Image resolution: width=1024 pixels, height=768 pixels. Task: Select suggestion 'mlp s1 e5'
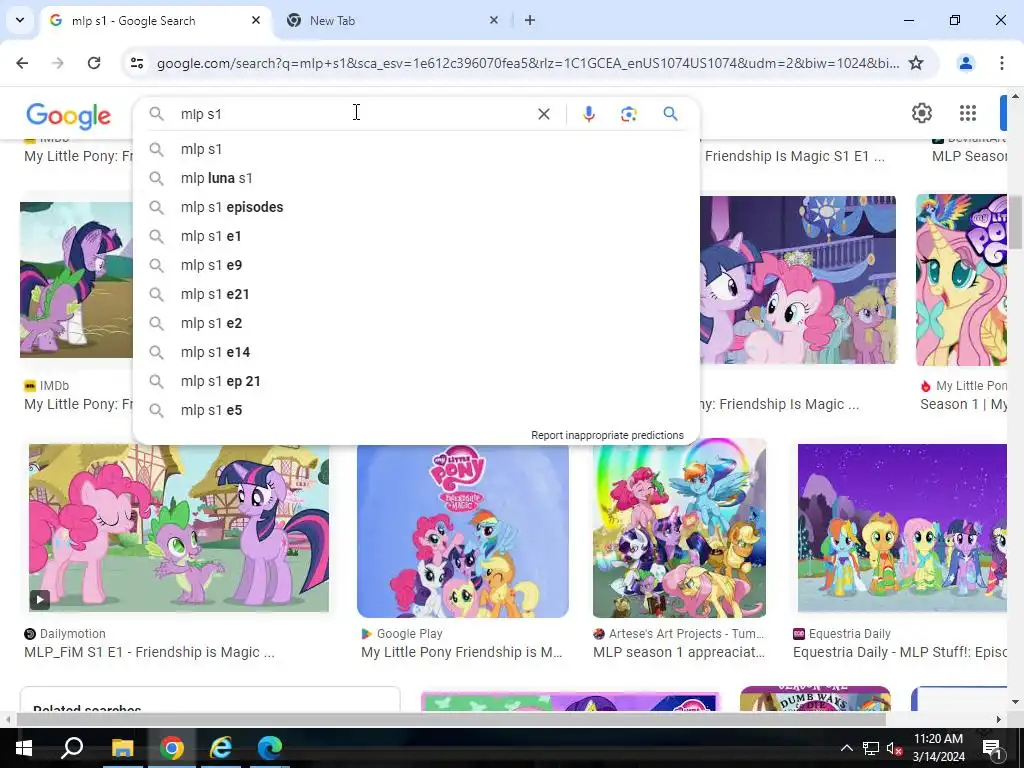[416, 410]
